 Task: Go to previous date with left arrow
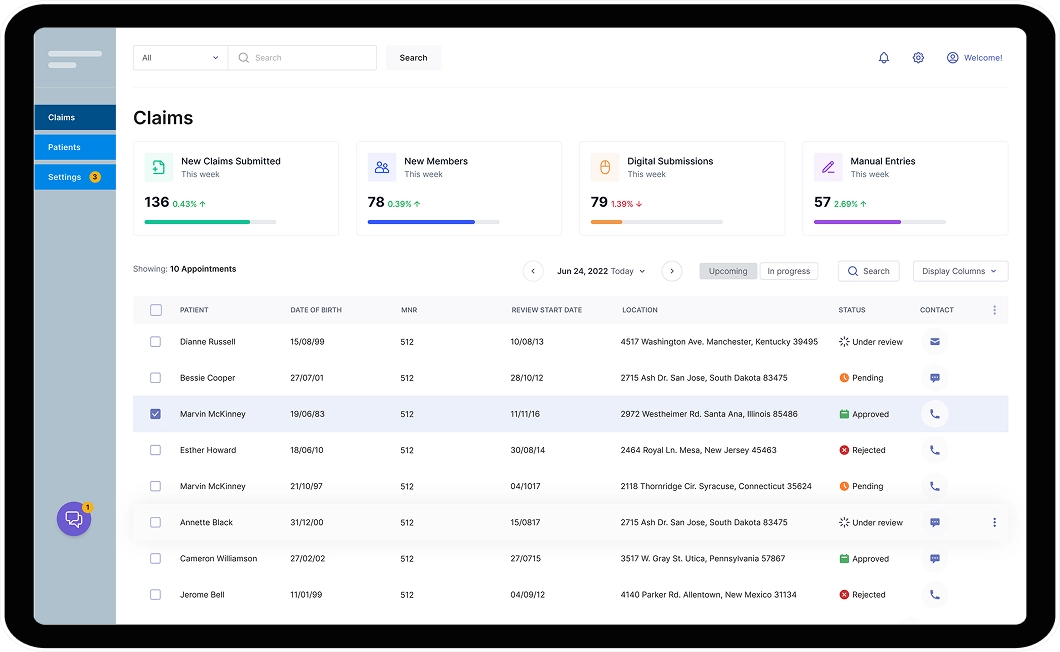(533, 271)
